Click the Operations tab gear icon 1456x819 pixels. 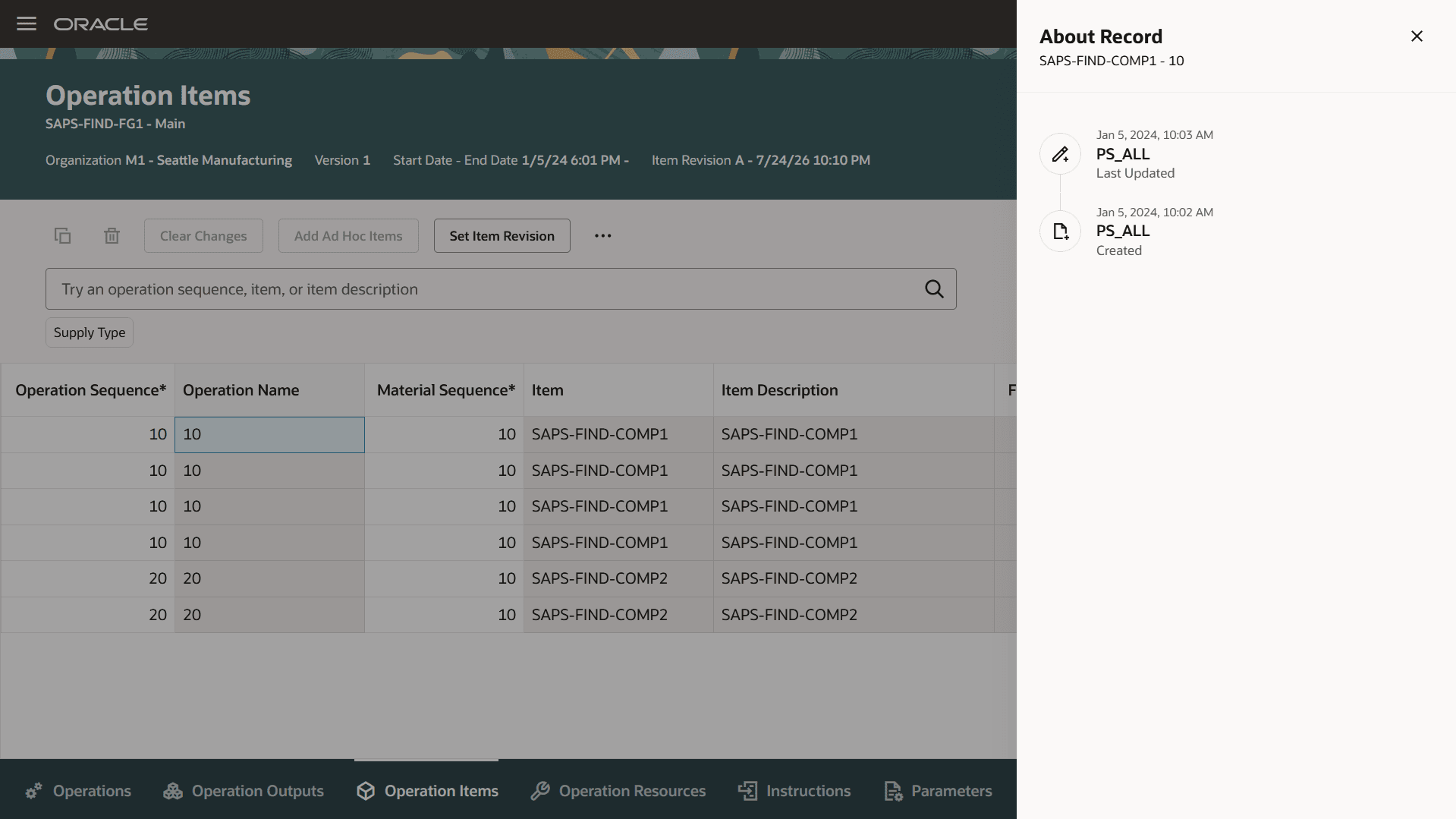(33, 791)
